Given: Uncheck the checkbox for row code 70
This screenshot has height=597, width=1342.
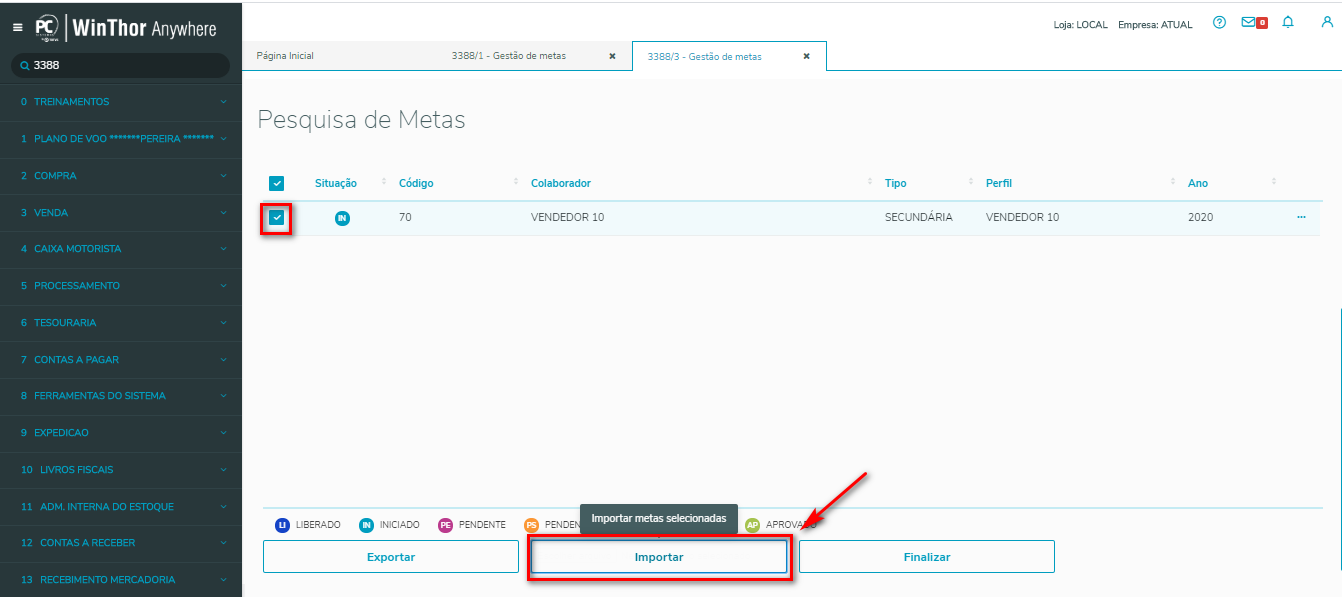Looking at the screenshot, I should tap(277, 217).
